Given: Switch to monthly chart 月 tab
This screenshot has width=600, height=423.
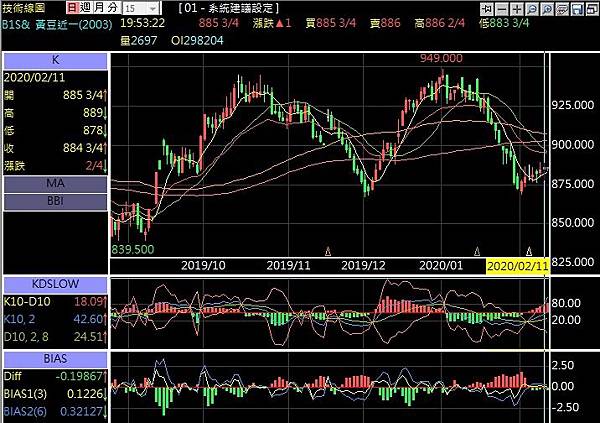Looking at the screenshot, I should 99,8.
